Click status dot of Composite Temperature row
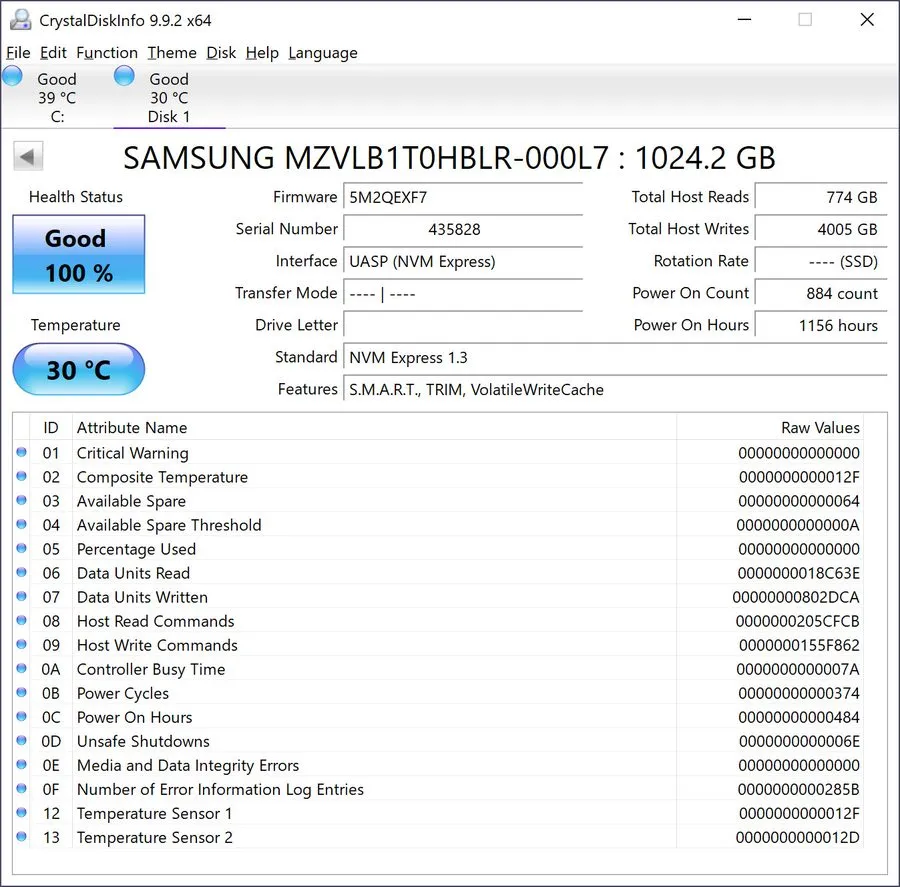 pos(21,477)
